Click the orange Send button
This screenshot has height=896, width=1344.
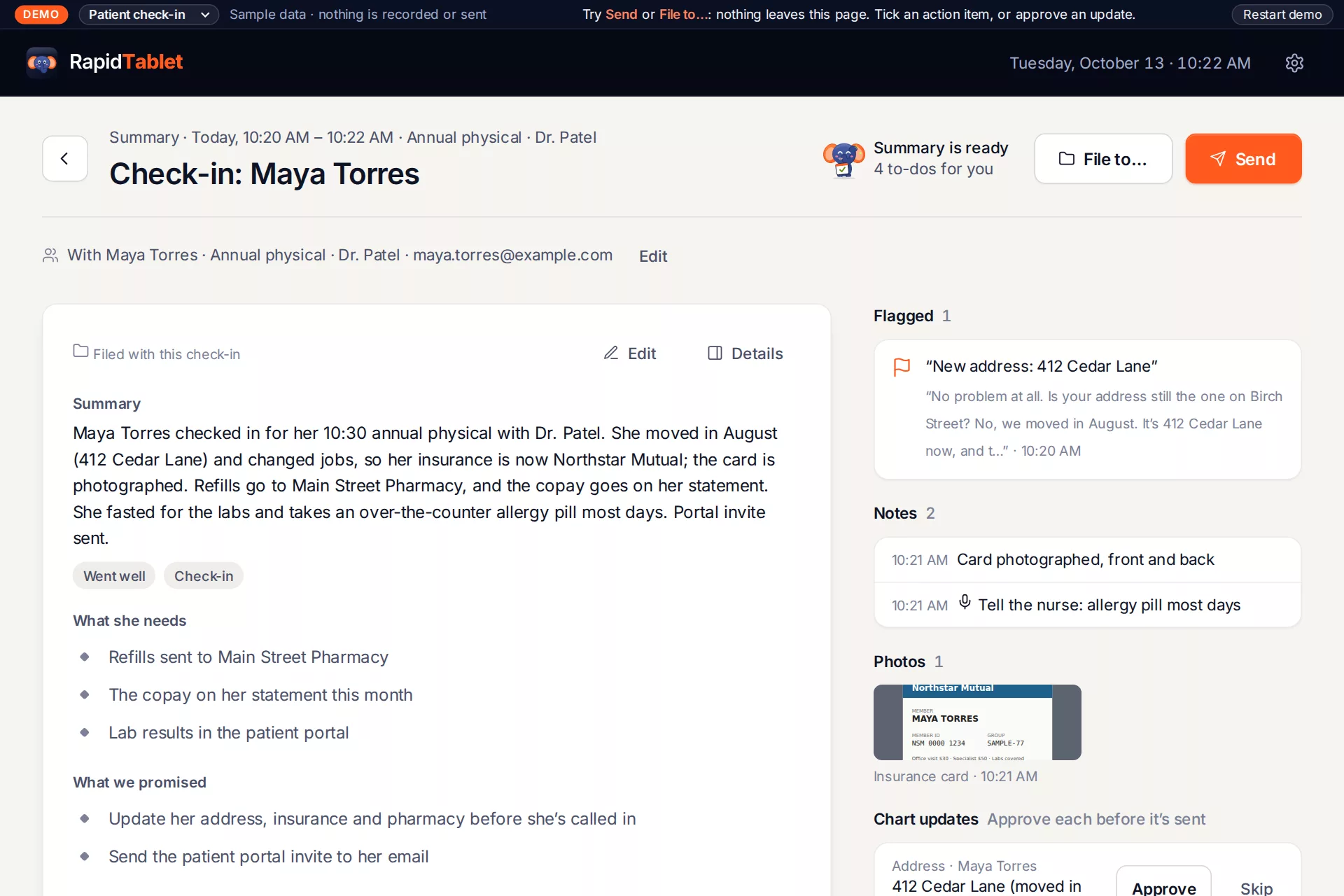(x=1243, y=159)
